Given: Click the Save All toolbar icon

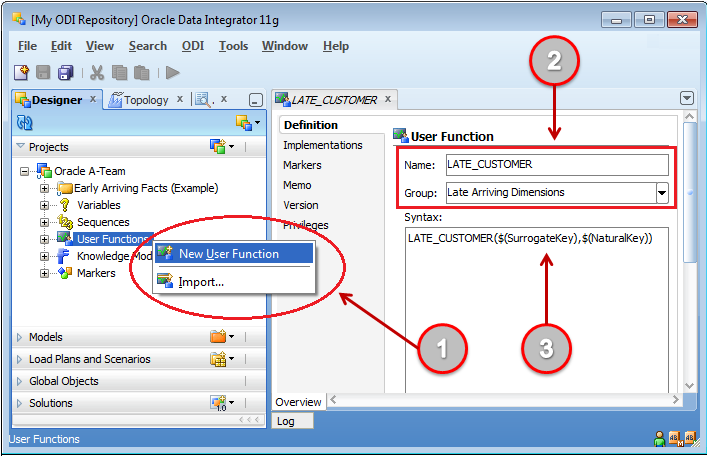Looking at the screenshot, I should coord(65,72).
